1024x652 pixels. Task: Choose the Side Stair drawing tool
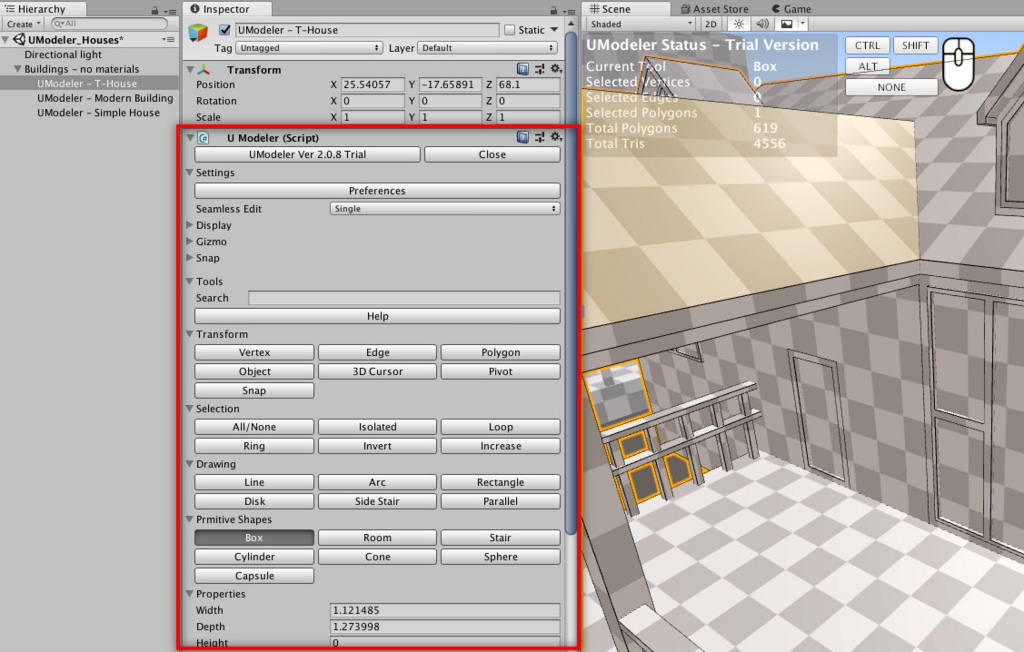[x=377, y=502]
